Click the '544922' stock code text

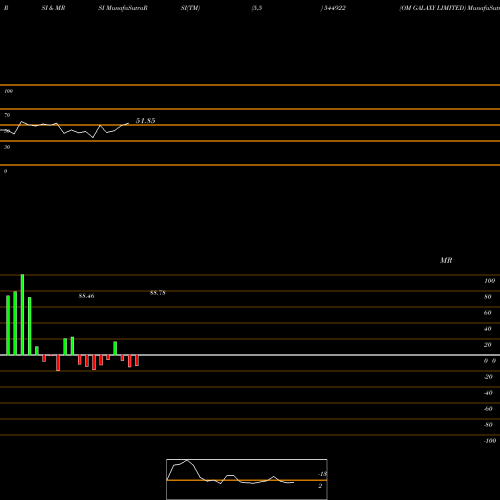click(334, 8)
